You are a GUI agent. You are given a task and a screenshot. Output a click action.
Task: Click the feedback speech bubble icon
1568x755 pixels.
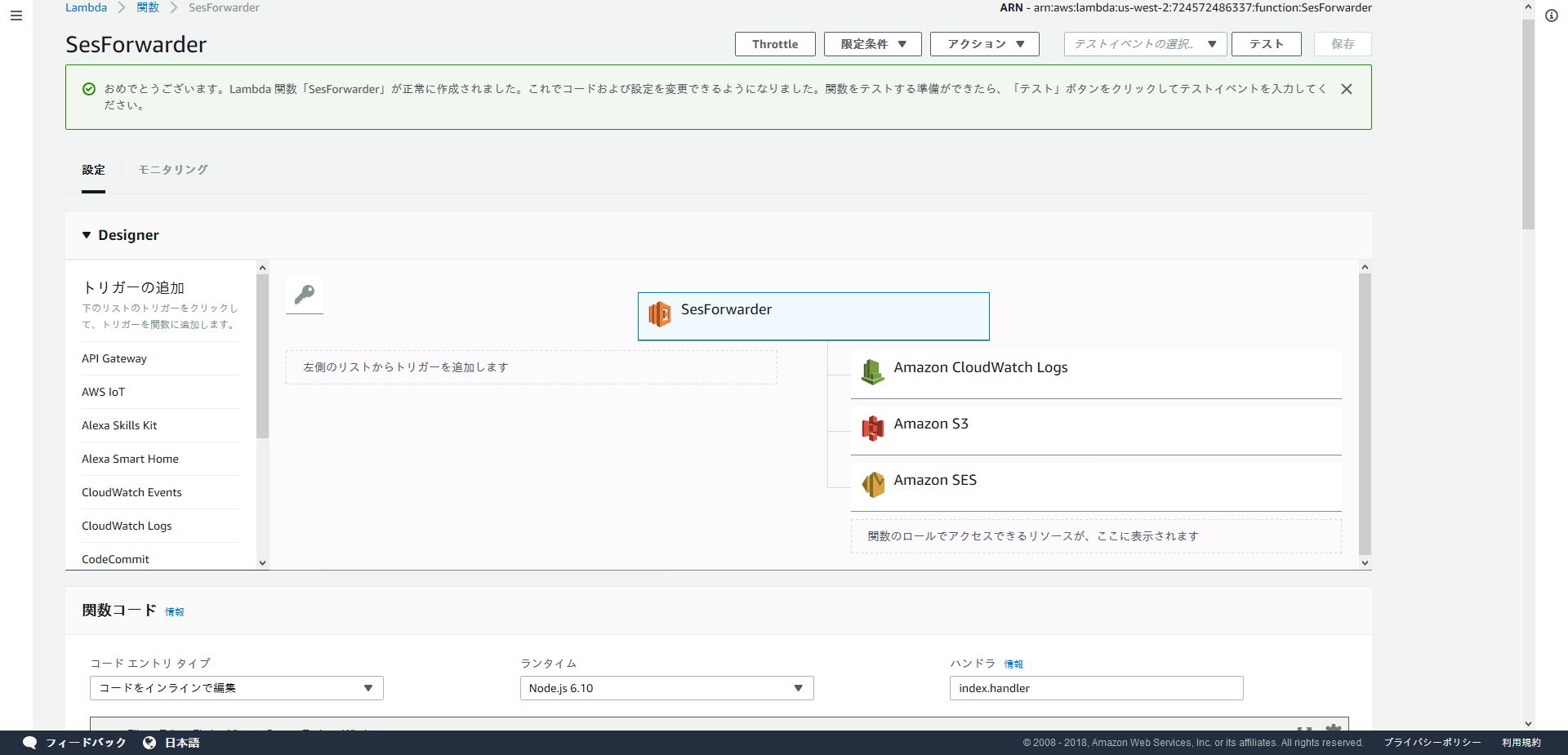coord(30,743)
